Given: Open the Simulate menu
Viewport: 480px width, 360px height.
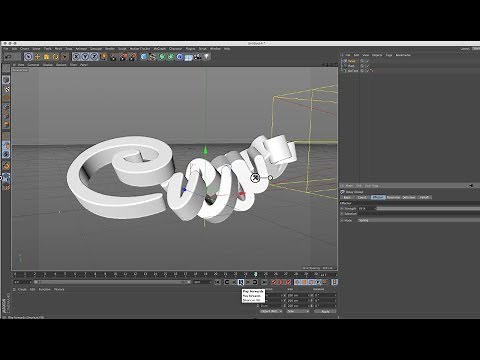Looking at the screenshot, I should [96, 49].
